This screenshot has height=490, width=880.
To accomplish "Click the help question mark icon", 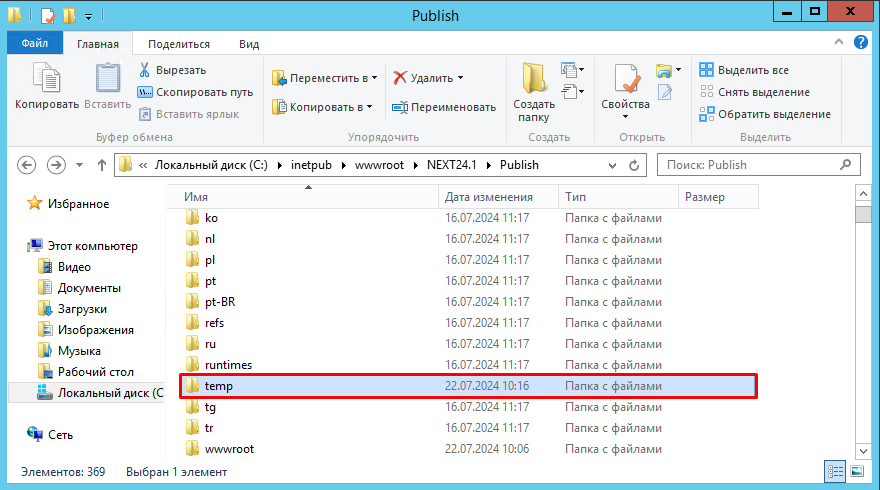I will coord(860,42).
